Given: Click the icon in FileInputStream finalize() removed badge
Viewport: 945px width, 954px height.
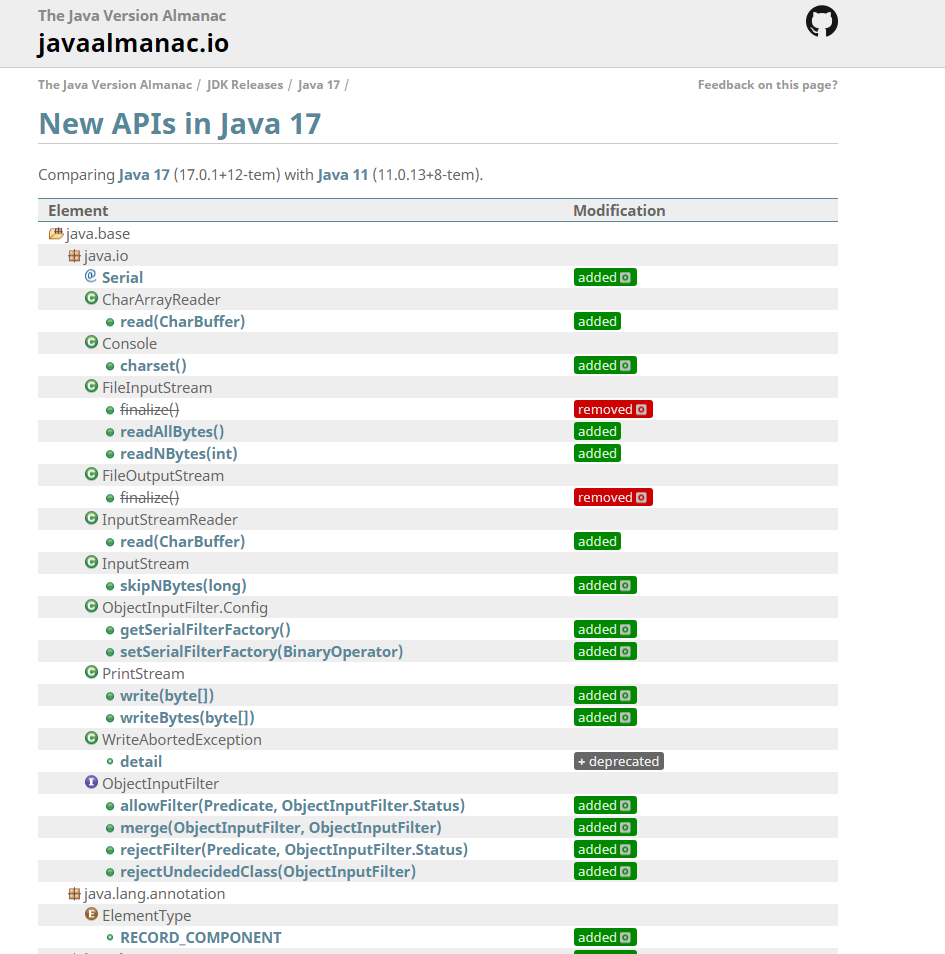Looking at the screenshot, I should click(641, 409).
